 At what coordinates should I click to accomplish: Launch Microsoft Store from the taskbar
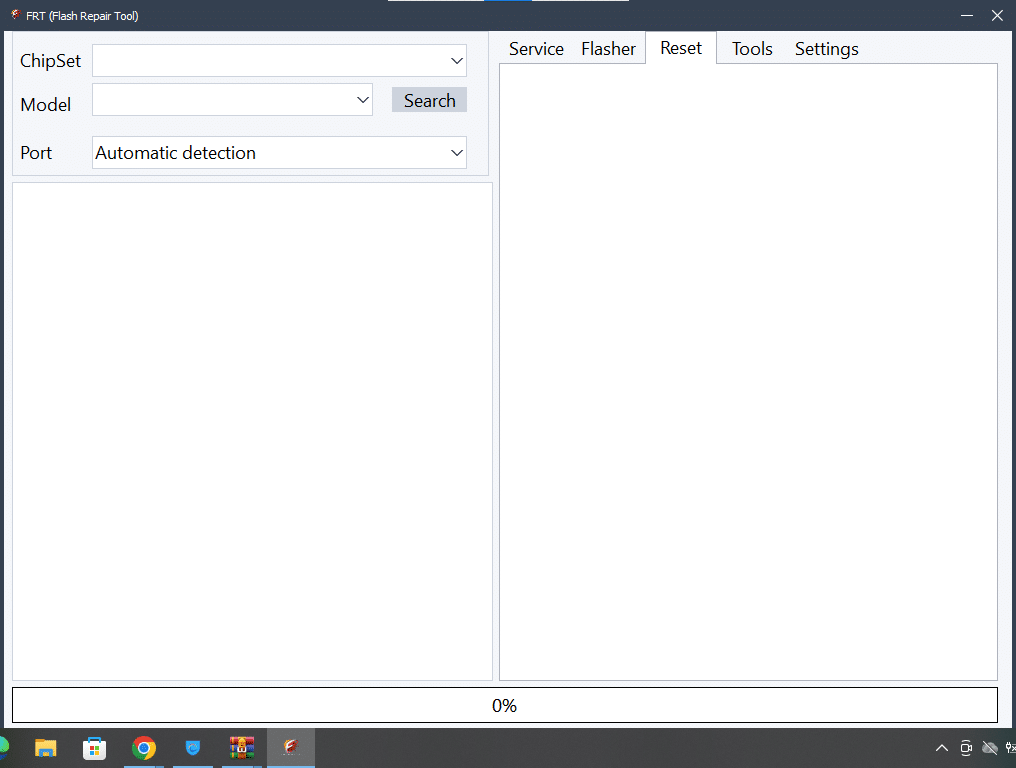pyautogui.click(x=95, y=748)
